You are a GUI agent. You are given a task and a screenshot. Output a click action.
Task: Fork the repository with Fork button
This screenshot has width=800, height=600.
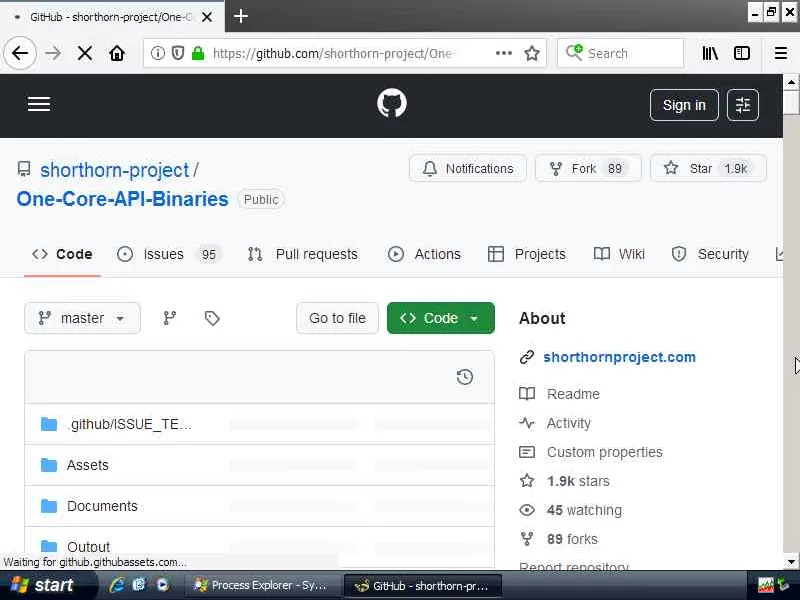point(588,168)
